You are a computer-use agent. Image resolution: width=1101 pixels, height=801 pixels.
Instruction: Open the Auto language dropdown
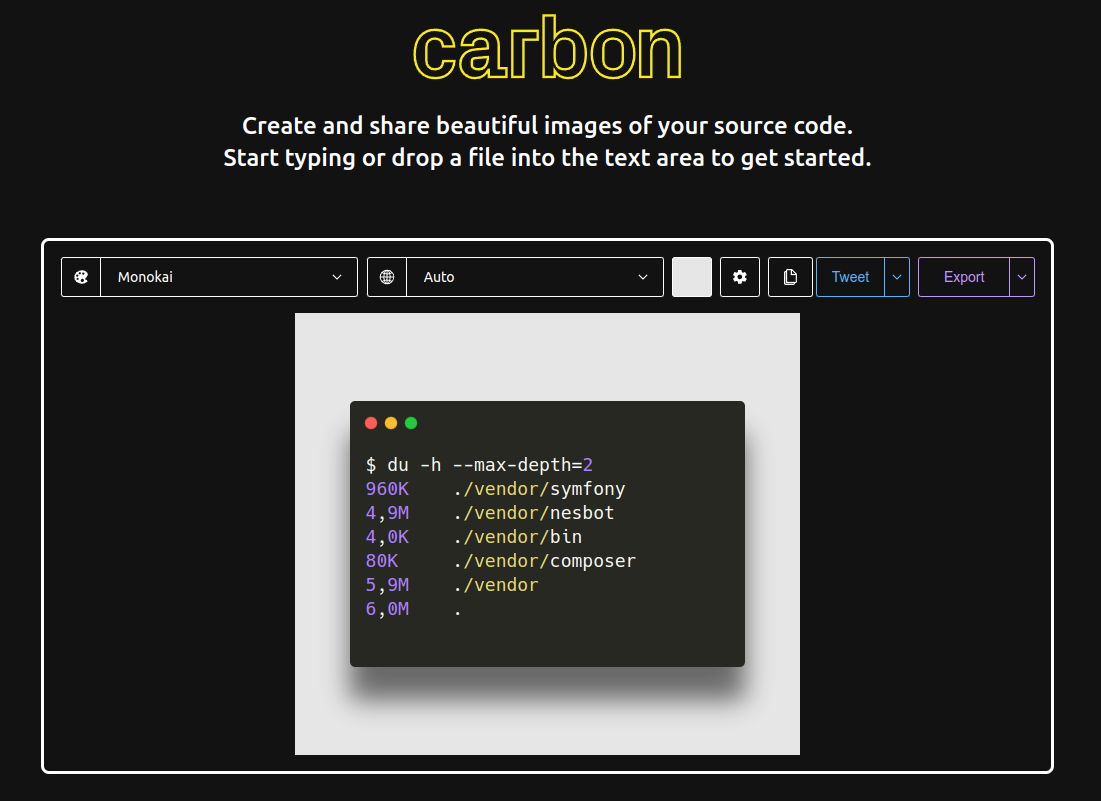click(535, 277)
